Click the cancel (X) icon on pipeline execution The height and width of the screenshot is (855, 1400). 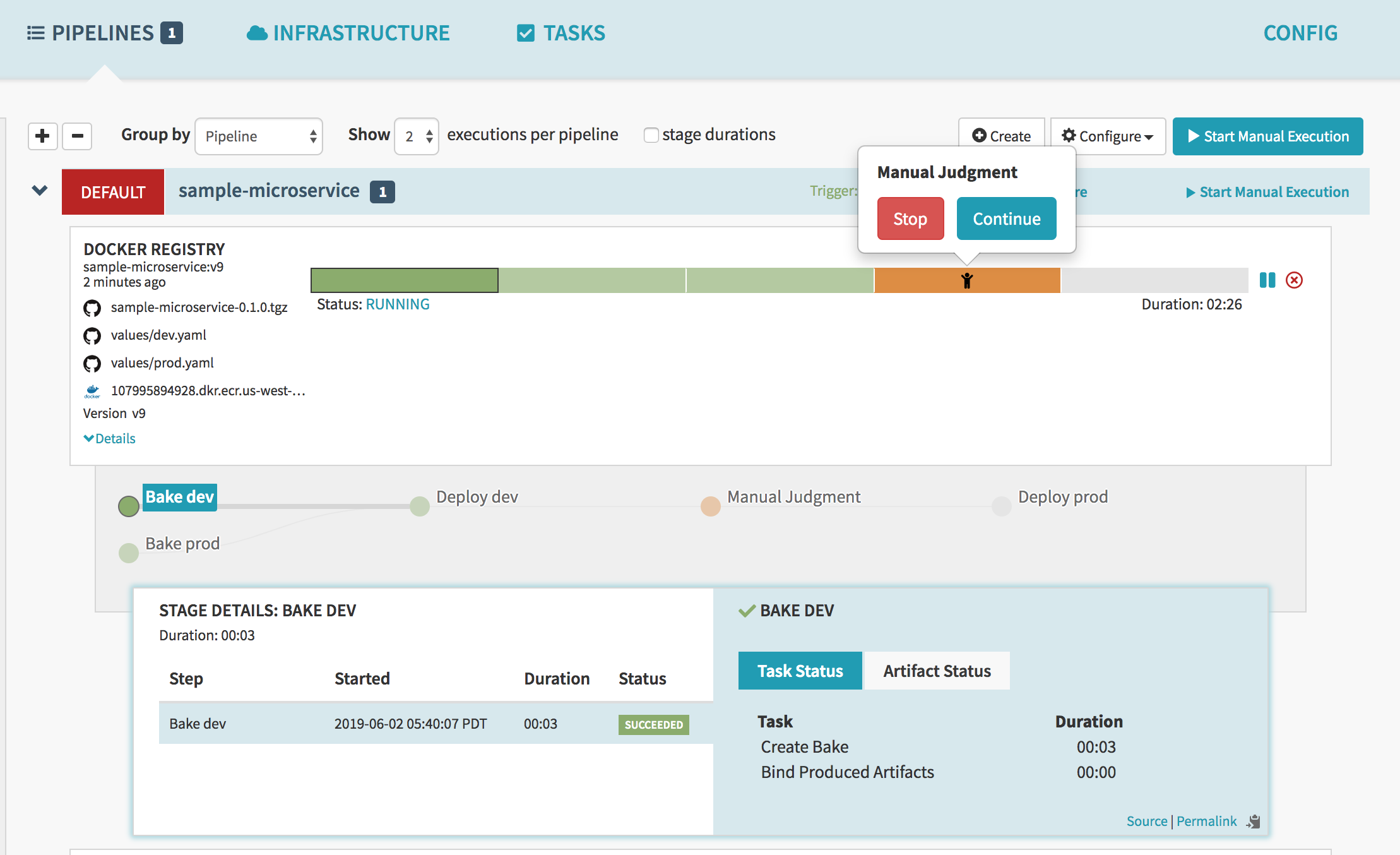click(x=1295, y=280)
